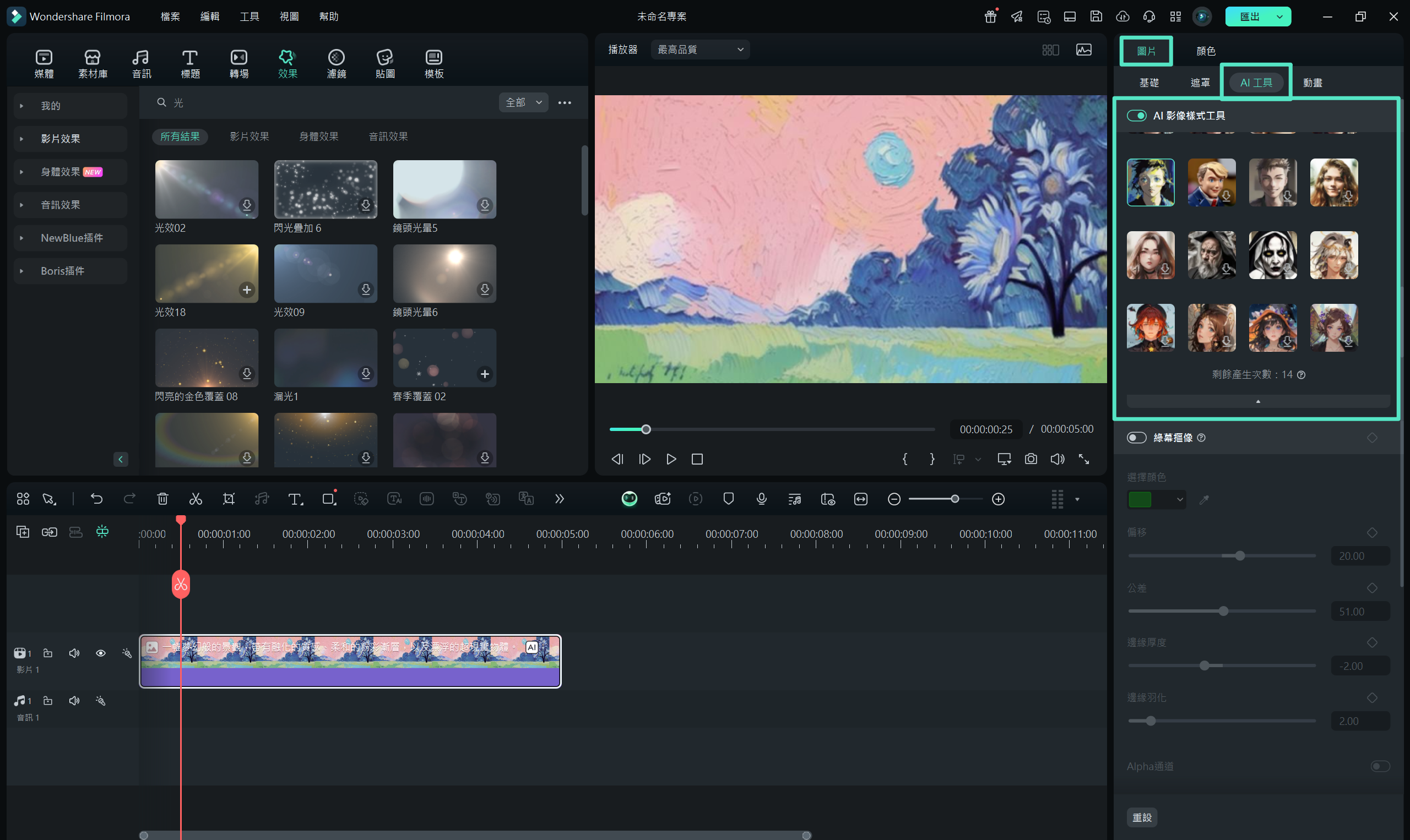
Task: Click the delete trash icon in timeline toolbar
Action: 162,499
